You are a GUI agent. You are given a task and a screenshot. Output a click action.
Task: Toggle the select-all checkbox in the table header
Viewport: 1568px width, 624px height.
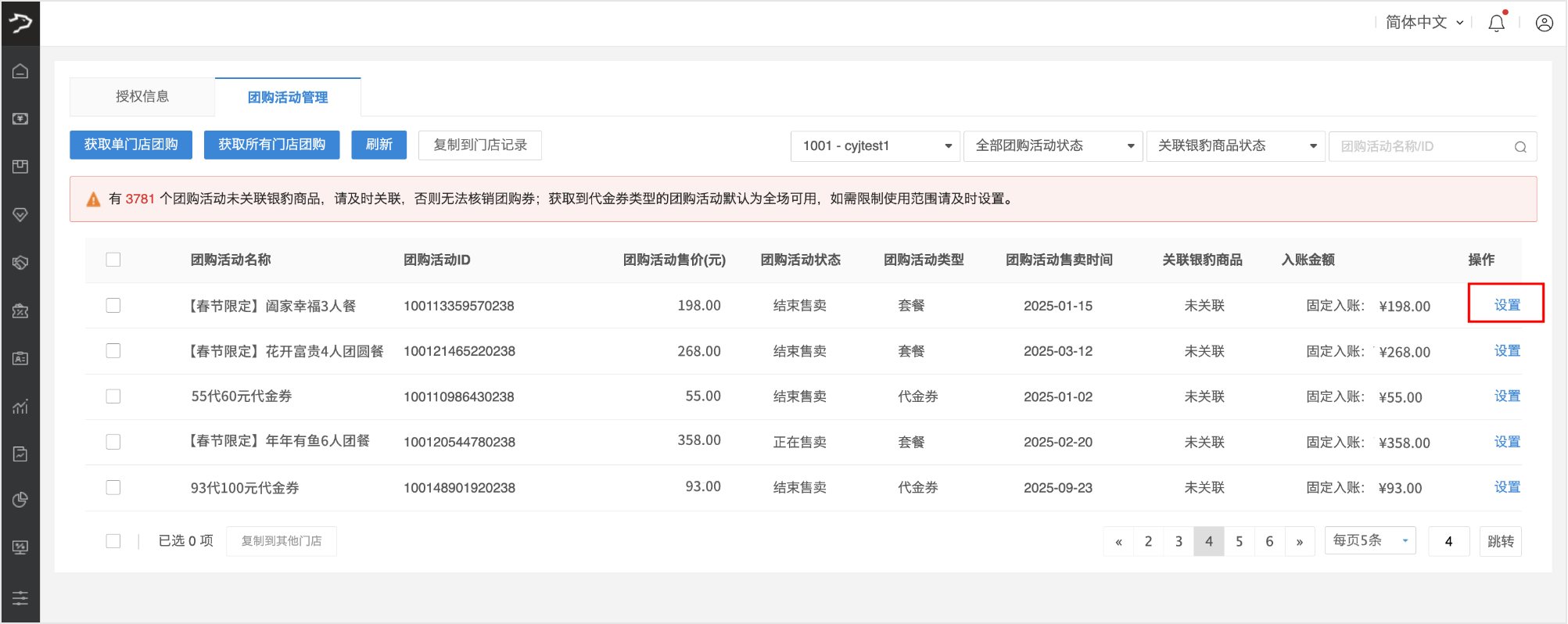click(x=113, y=260)
